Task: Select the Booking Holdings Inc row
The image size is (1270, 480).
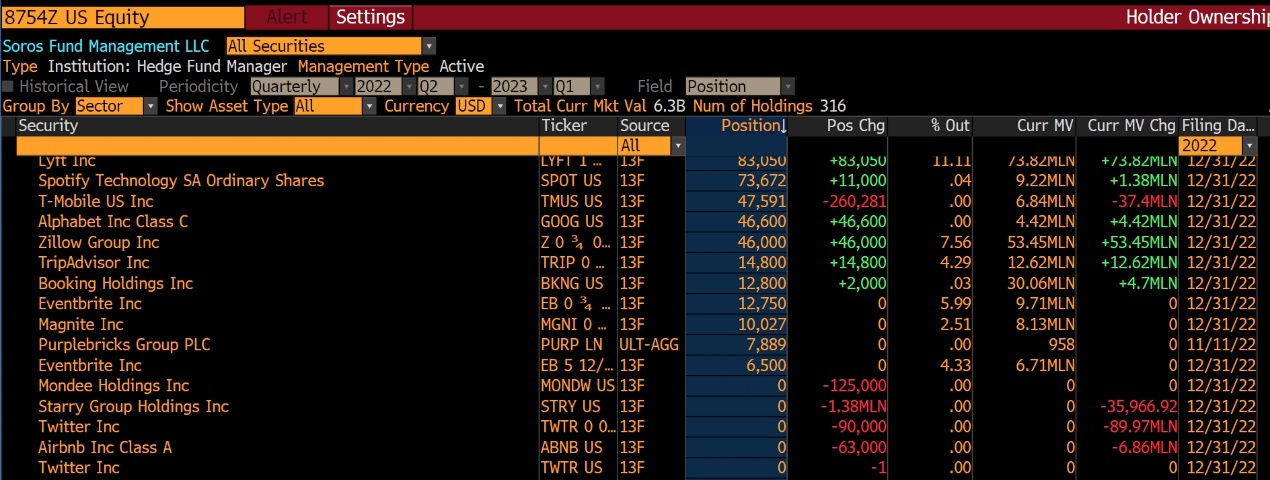Action: (635, 283)
